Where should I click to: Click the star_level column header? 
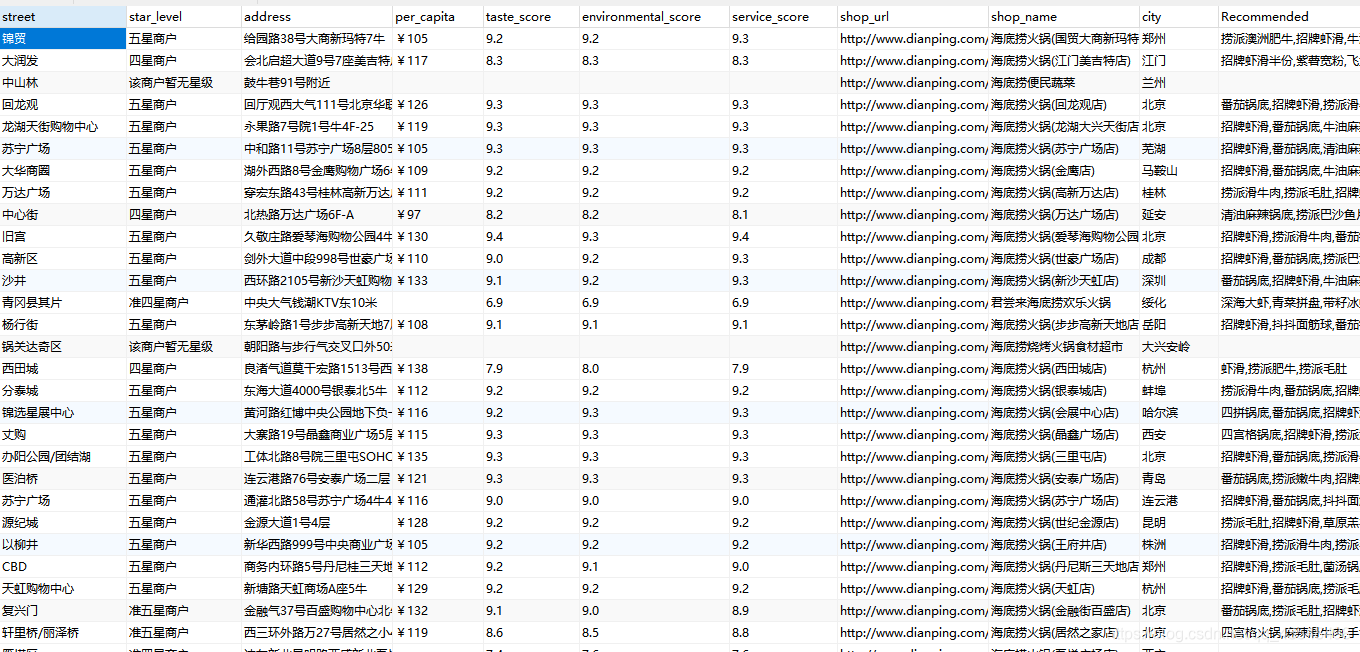coord(184,16)
